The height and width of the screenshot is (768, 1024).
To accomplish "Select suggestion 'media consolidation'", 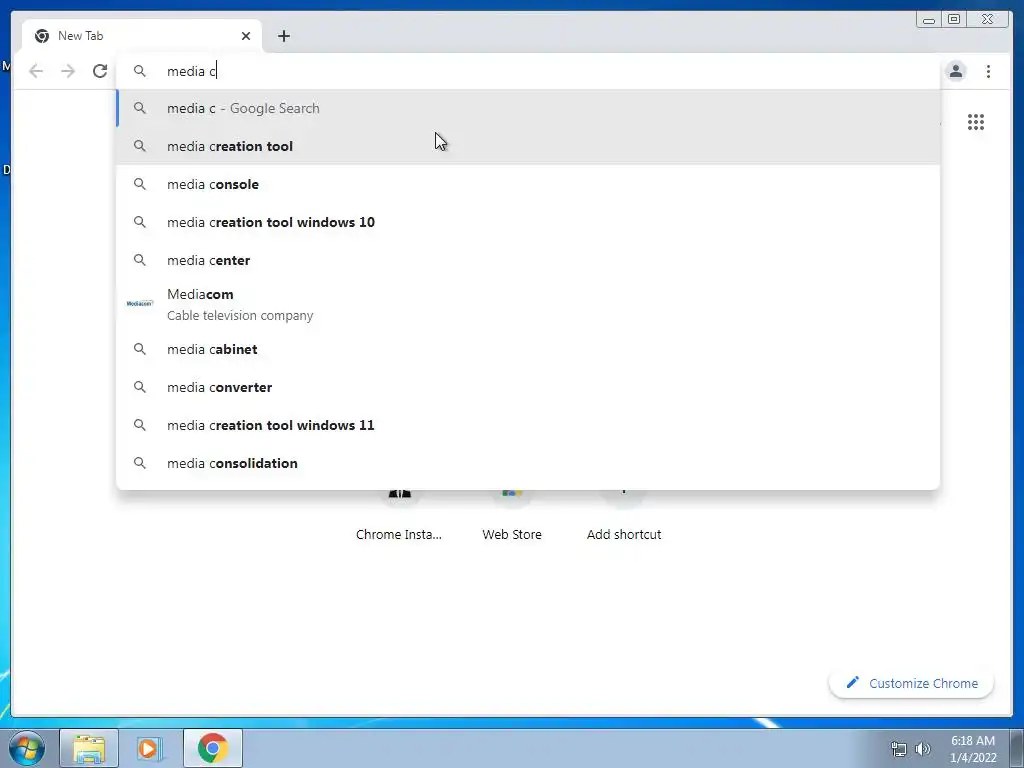I will click(x=528, y=463).
